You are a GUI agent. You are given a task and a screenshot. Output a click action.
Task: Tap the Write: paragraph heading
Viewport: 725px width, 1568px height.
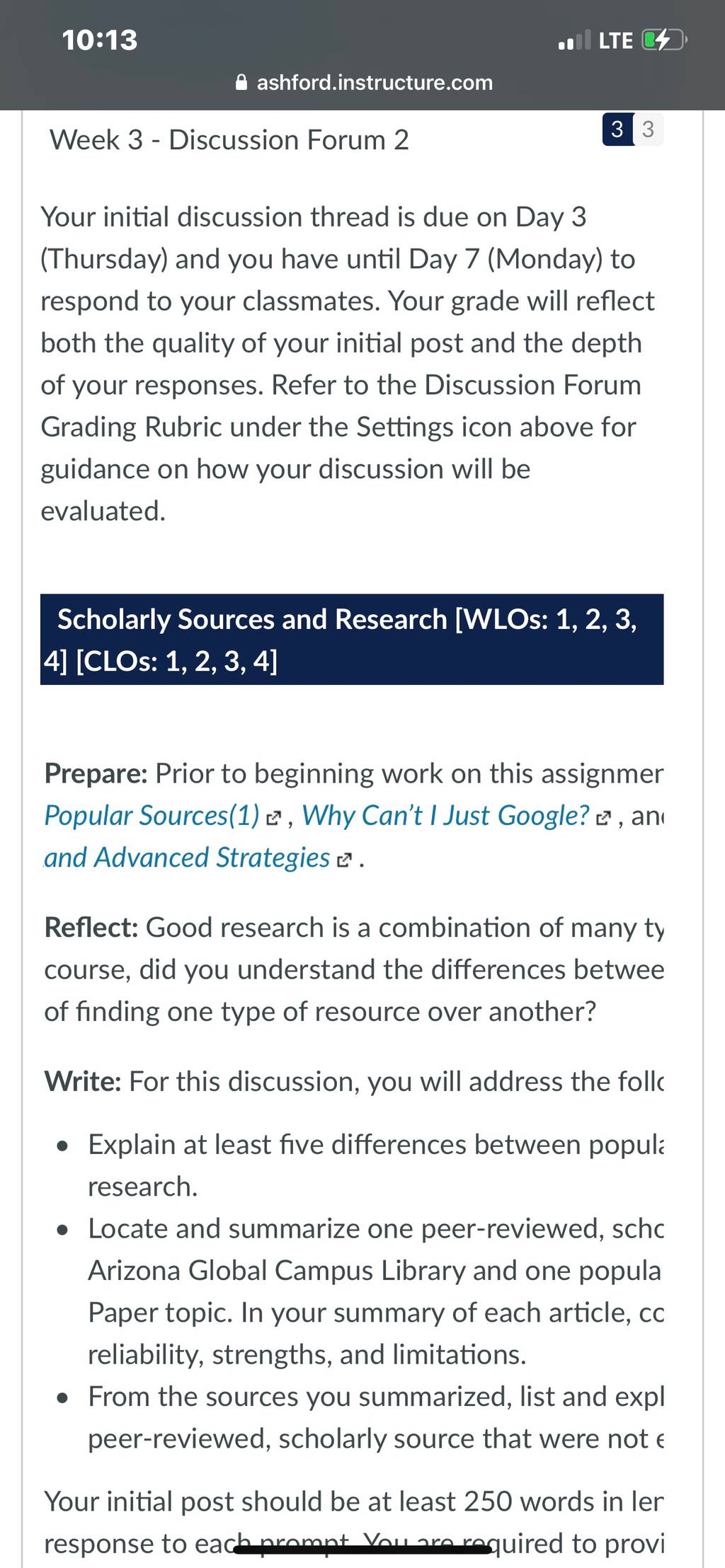pos(83,1082)
